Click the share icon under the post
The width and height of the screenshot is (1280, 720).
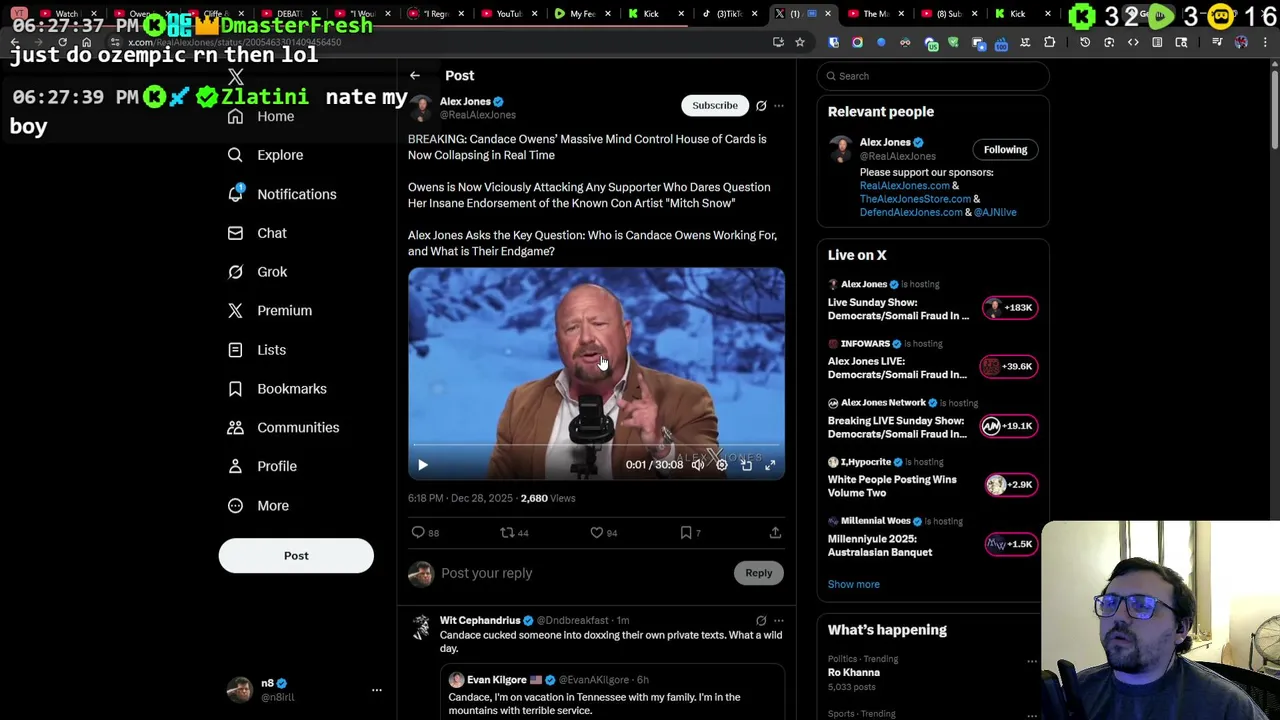click(x=775, y=533)
